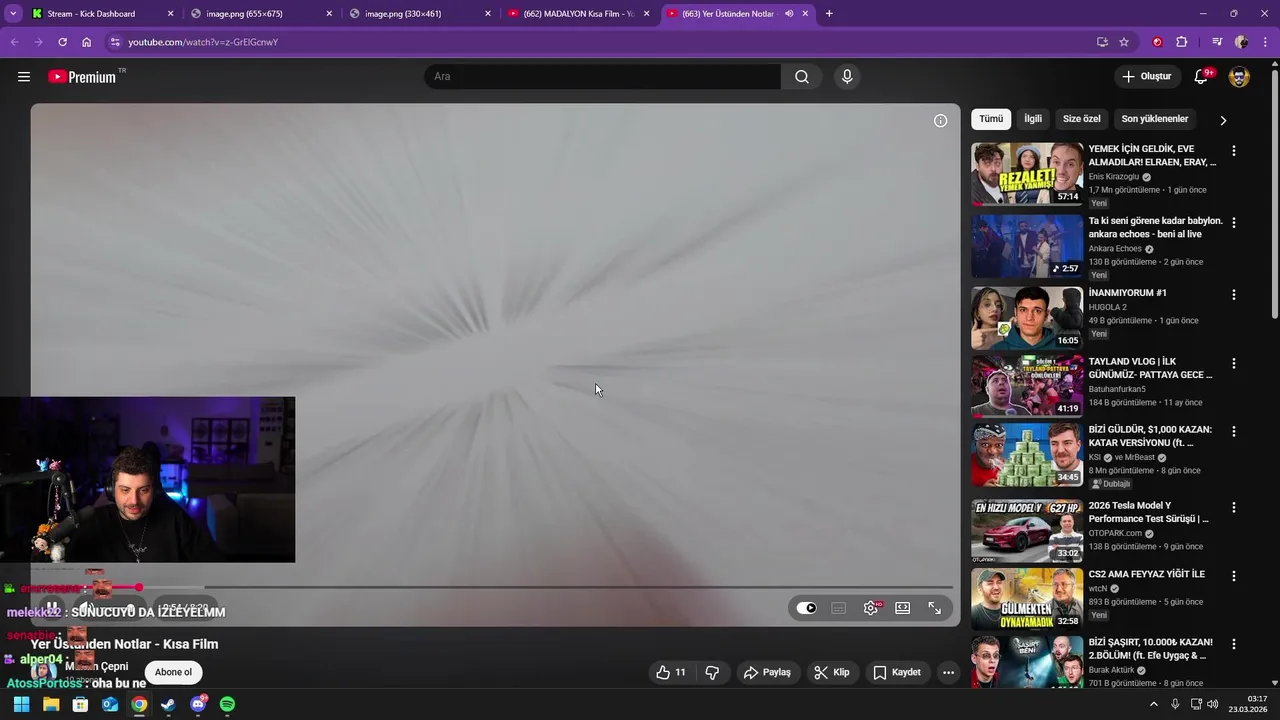Click the Abone ol subscribe button
This screenshot has width=1280, height=720.
click(x=173, y=672)
